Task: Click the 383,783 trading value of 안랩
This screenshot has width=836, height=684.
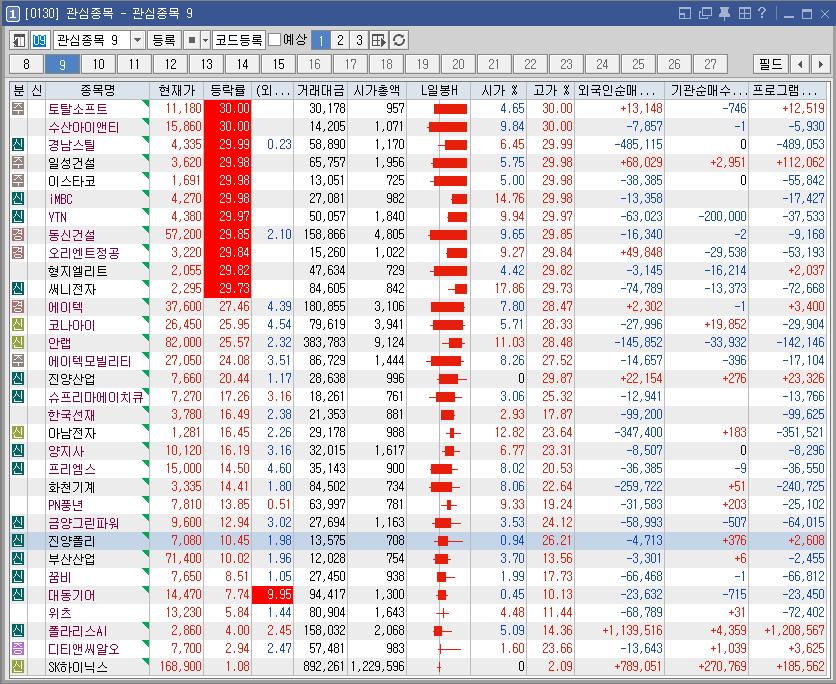Action: coord(324,342)
